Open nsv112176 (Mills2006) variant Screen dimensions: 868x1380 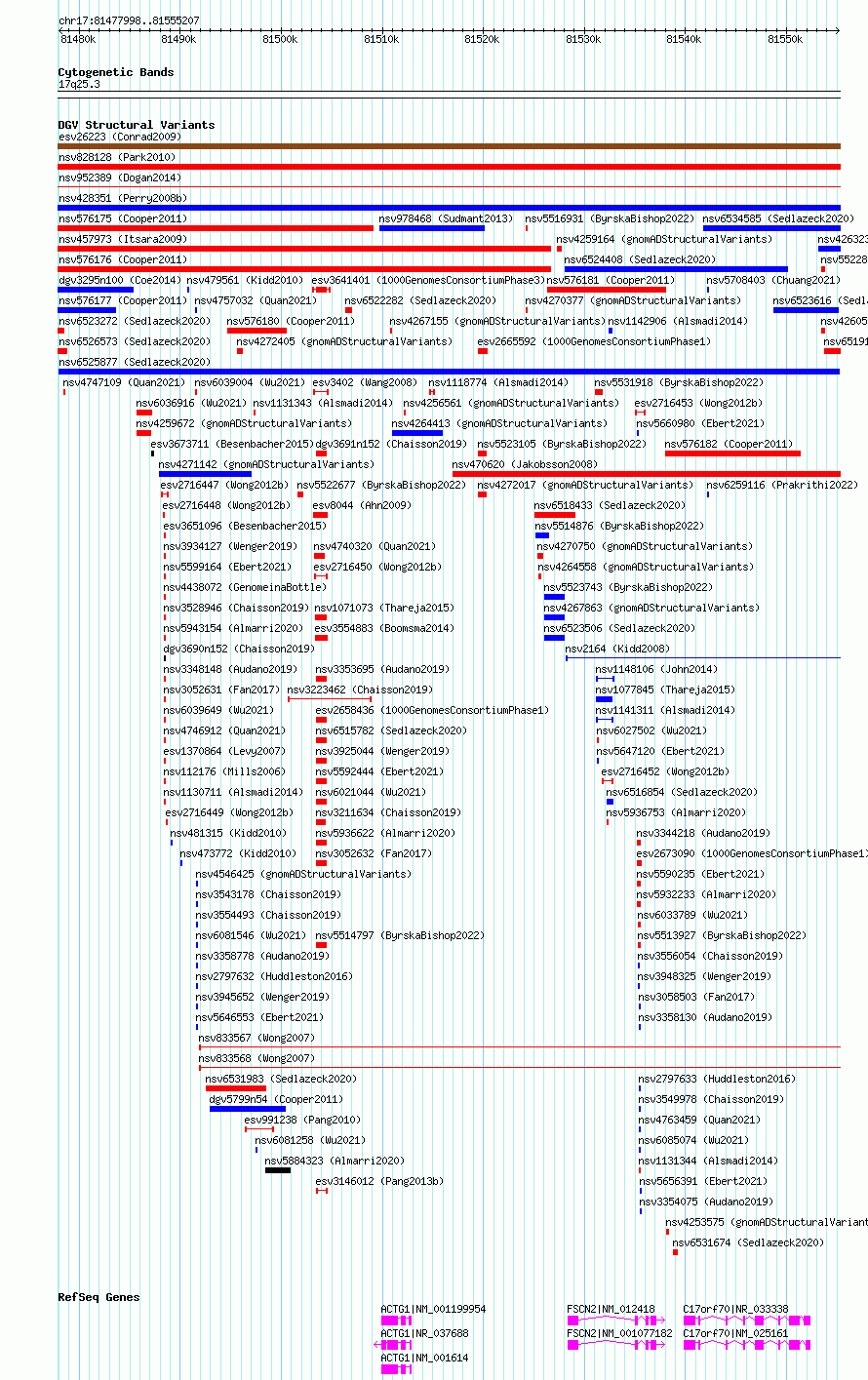pyautogui.click(x=224, y=771)
